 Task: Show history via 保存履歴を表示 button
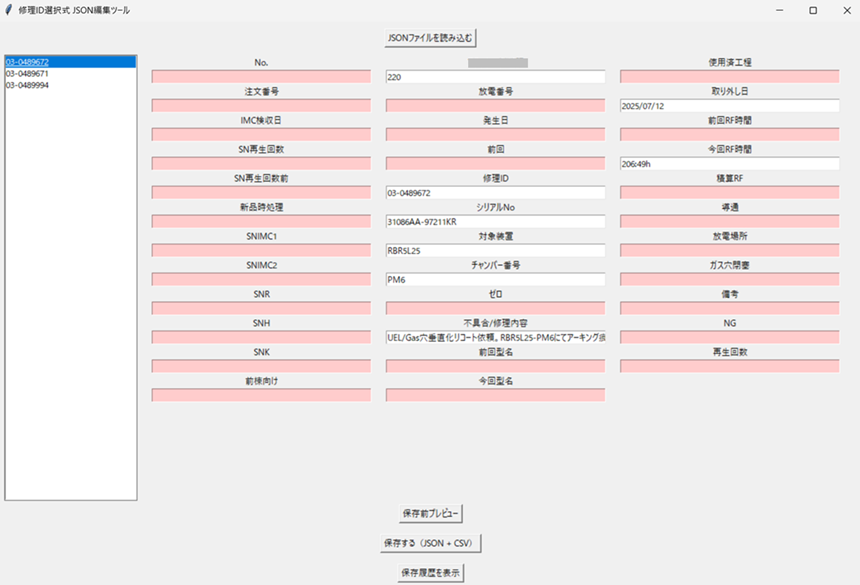430,573
